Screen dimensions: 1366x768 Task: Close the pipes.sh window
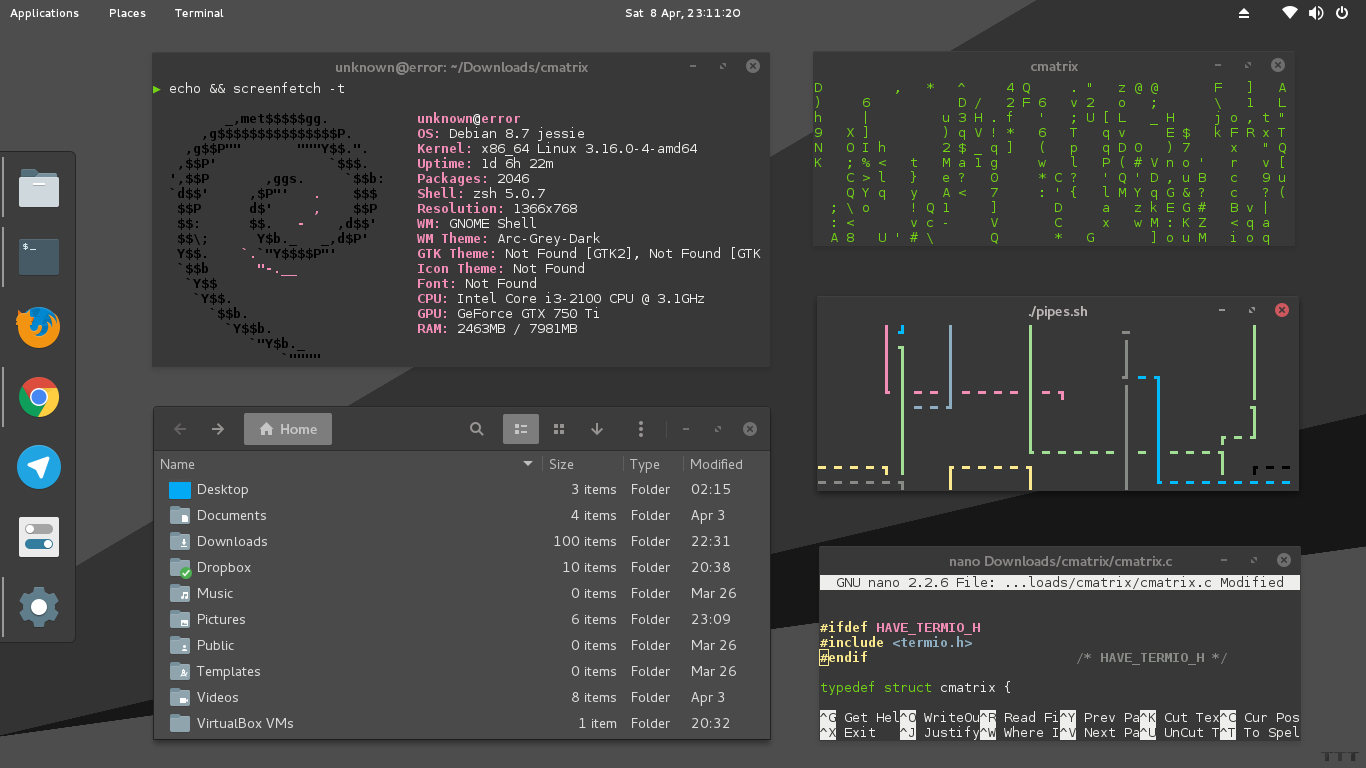pyautogui.click(x=1282, y=311)
